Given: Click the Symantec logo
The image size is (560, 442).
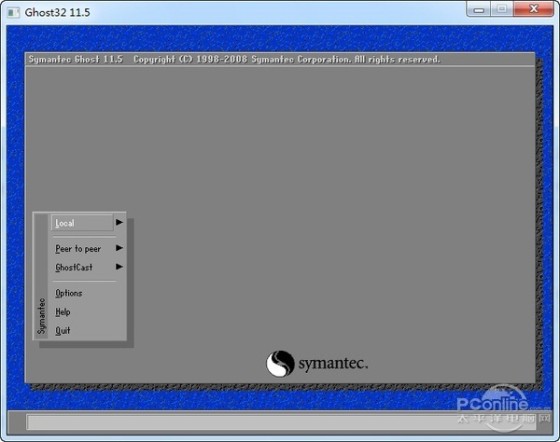Looking at the screenshot, I should pyautogui.click(x=317, y=363).
